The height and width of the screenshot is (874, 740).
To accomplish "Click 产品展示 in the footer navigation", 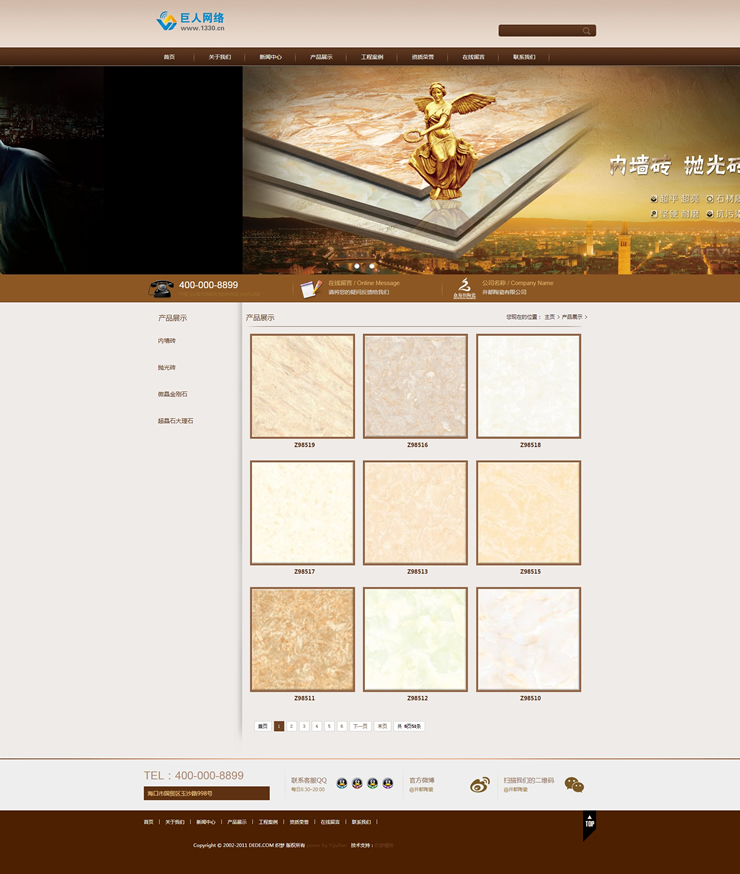I will 237,822.
